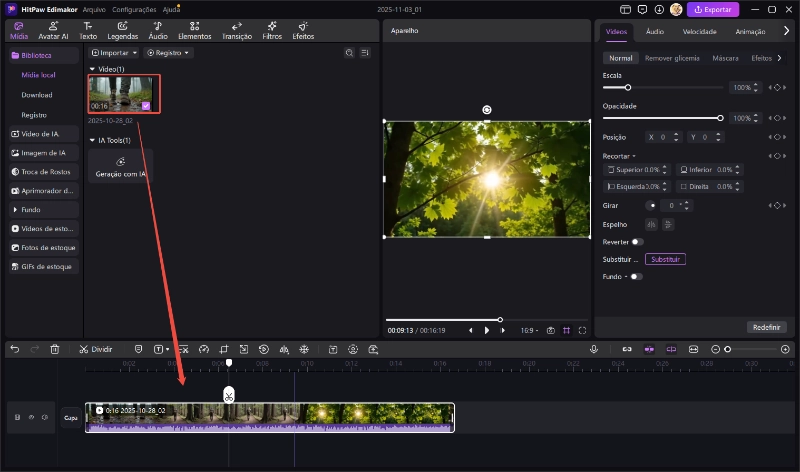Viewport: 800px width, 472px height.
Task: Open the text tool dropdown arrow in timeline toolbar
Action: [167, 350]
